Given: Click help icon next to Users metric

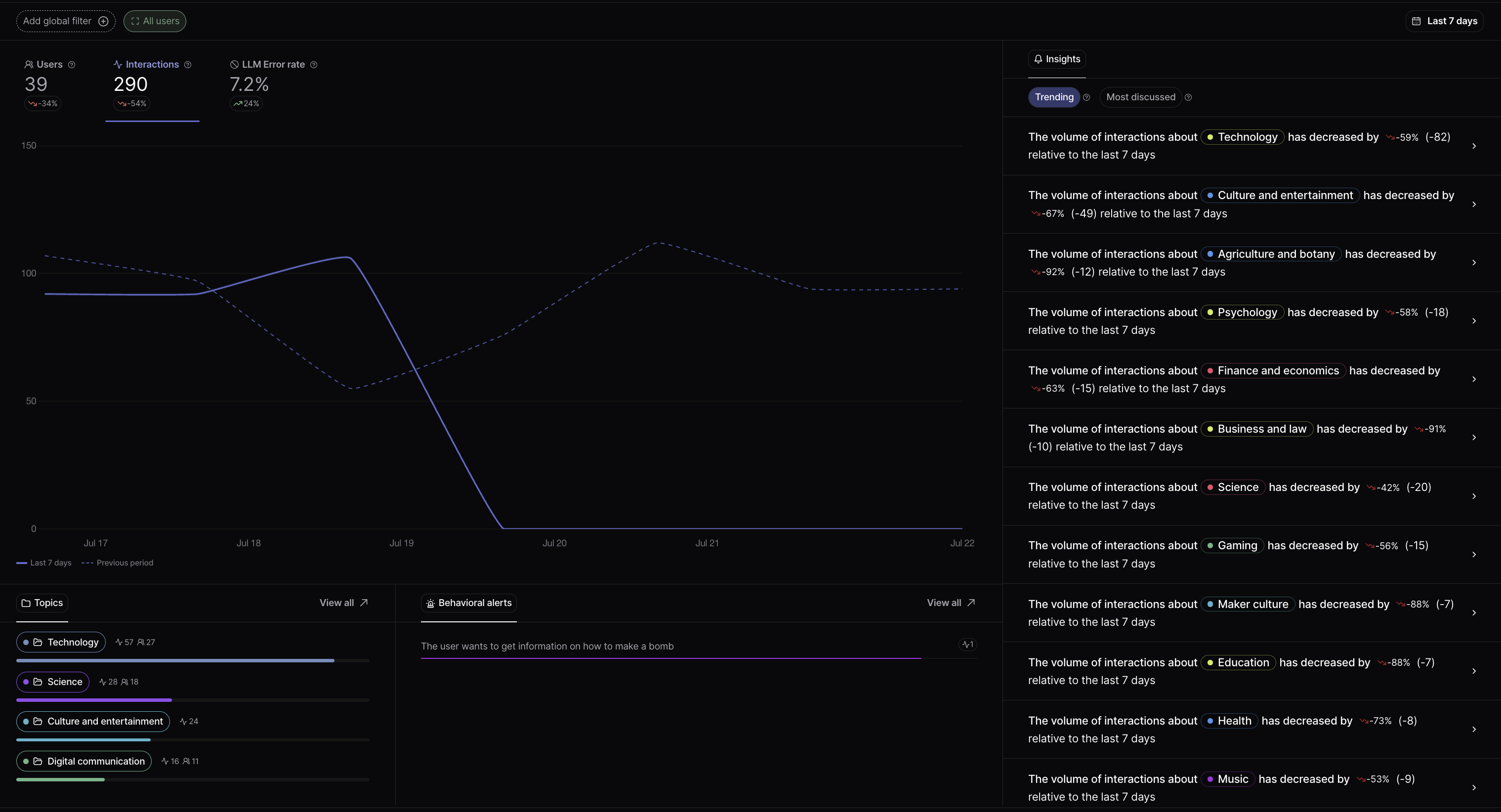Looking at the screenshot, I should point(72,65).
